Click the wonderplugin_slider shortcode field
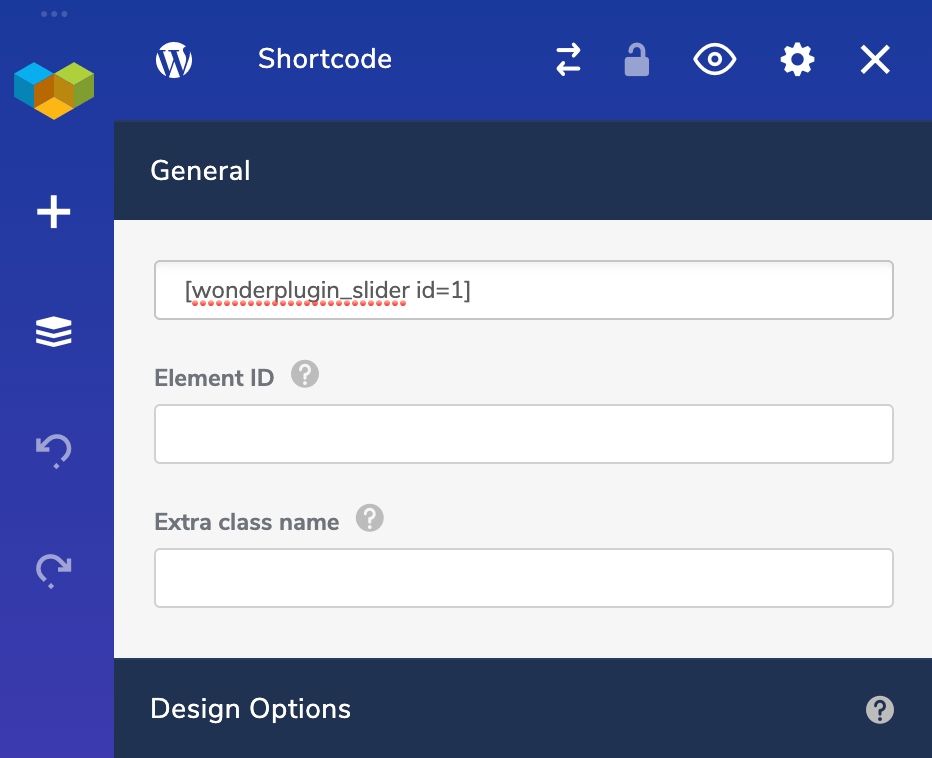Screen dimensions: 932x758 [523, 290]
